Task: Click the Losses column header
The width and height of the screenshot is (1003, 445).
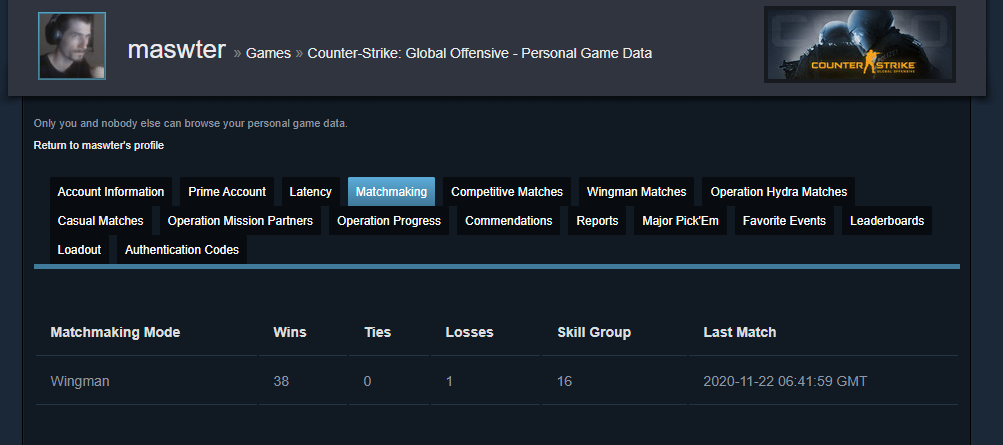Action: 470,332
